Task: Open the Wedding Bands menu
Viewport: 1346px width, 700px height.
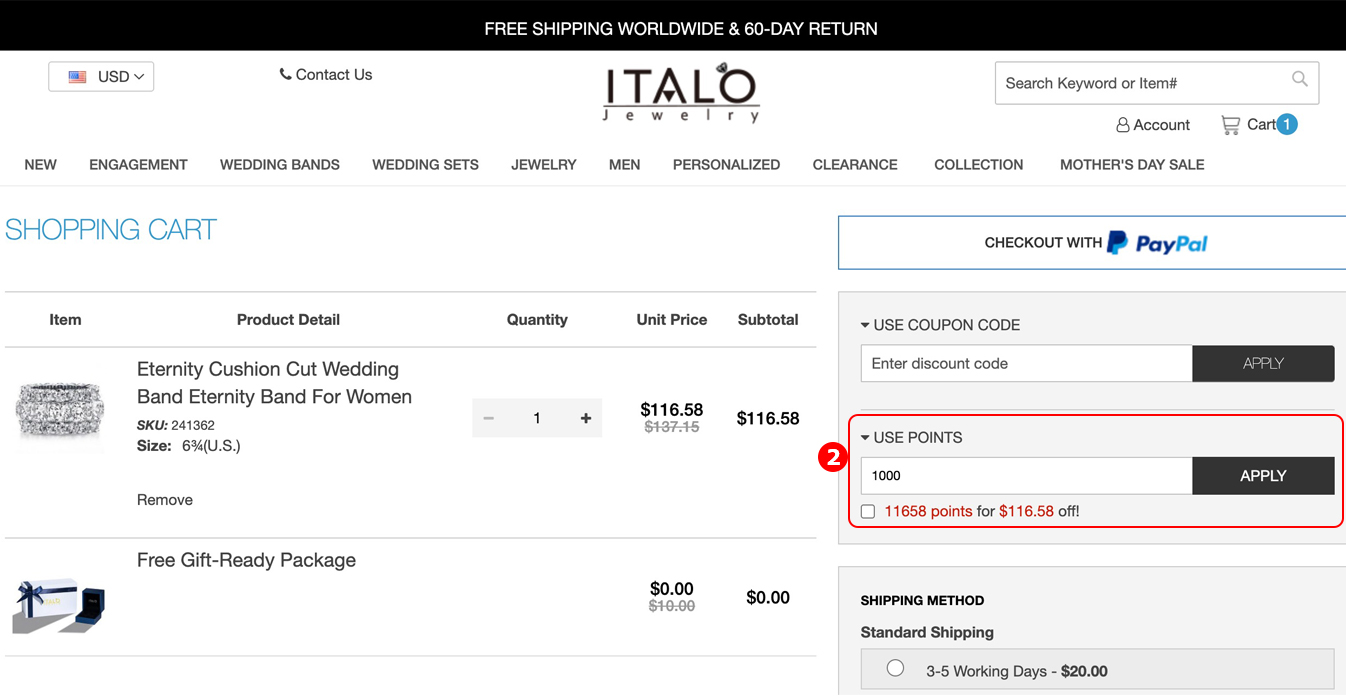Action: [280, 165]
